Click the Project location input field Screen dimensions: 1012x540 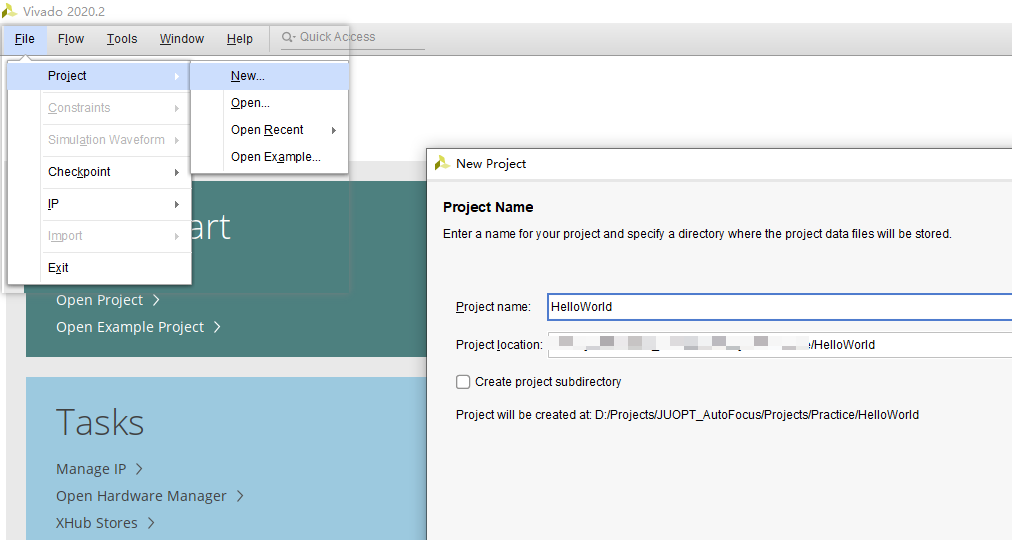[780, 345]
